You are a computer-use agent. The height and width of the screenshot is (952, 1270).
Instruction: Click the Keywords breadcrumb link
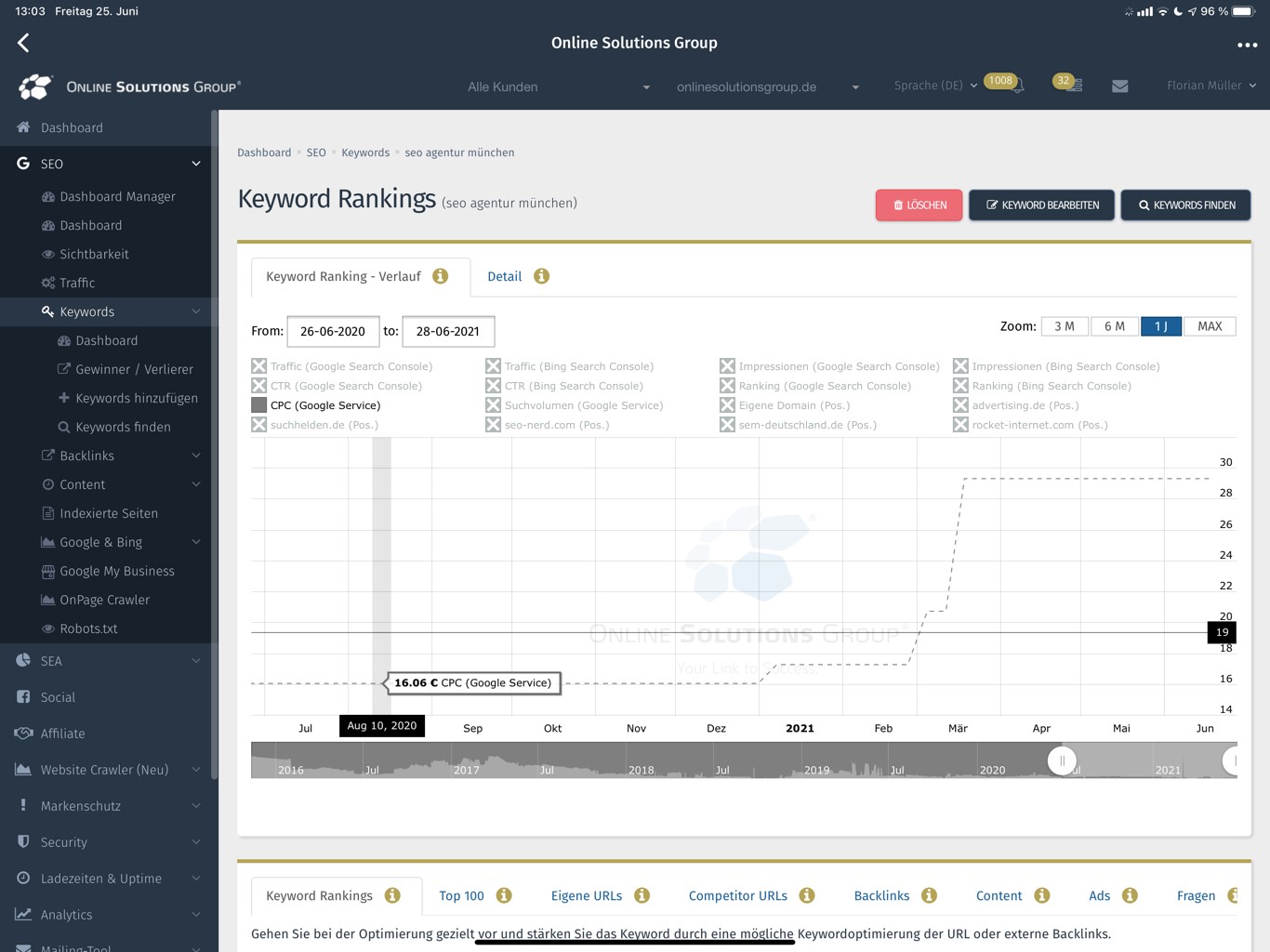pos(365,152)
